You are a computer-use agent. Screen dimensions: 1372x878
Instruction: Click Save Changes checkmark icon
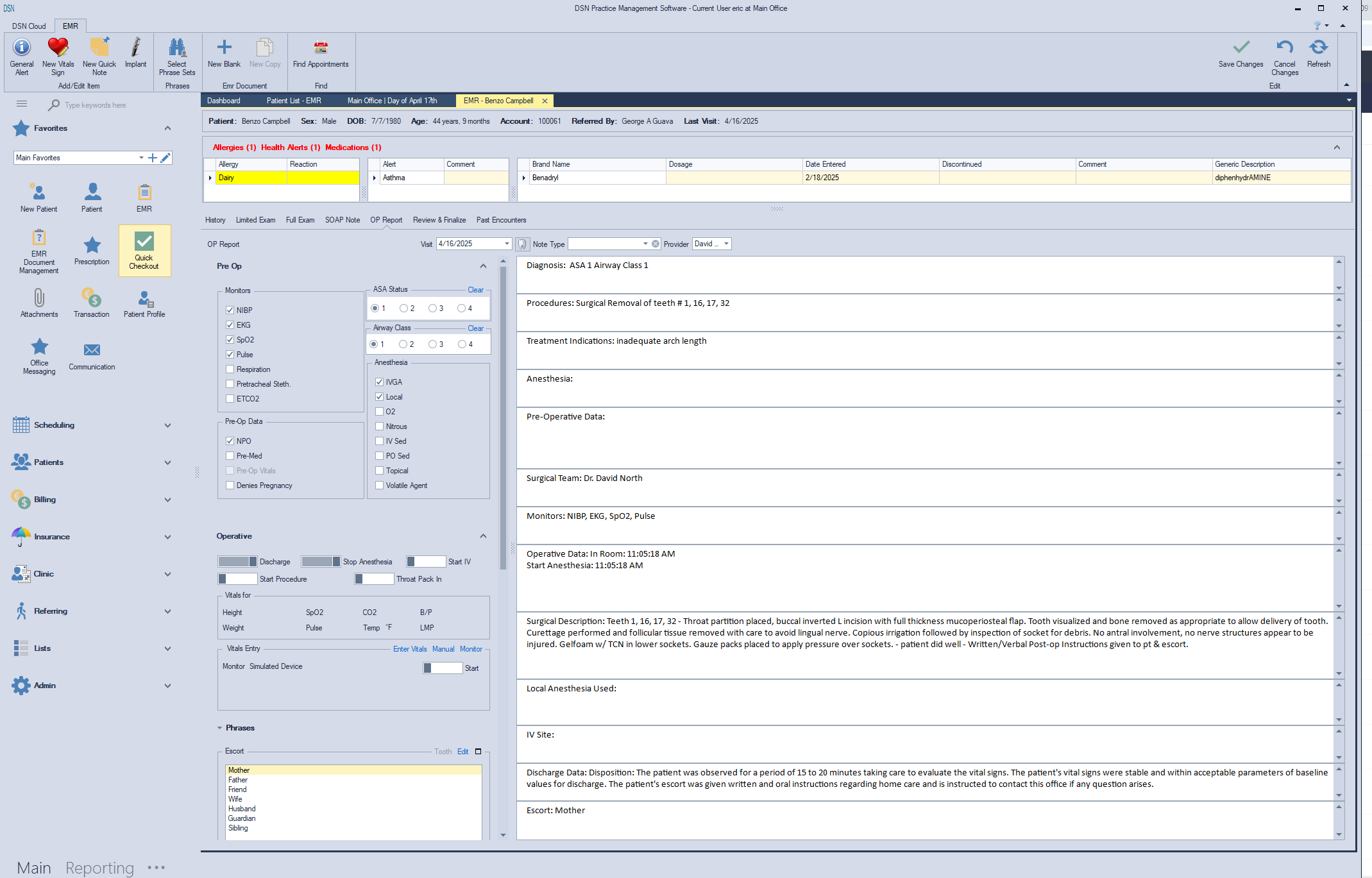click(1241, 48)
